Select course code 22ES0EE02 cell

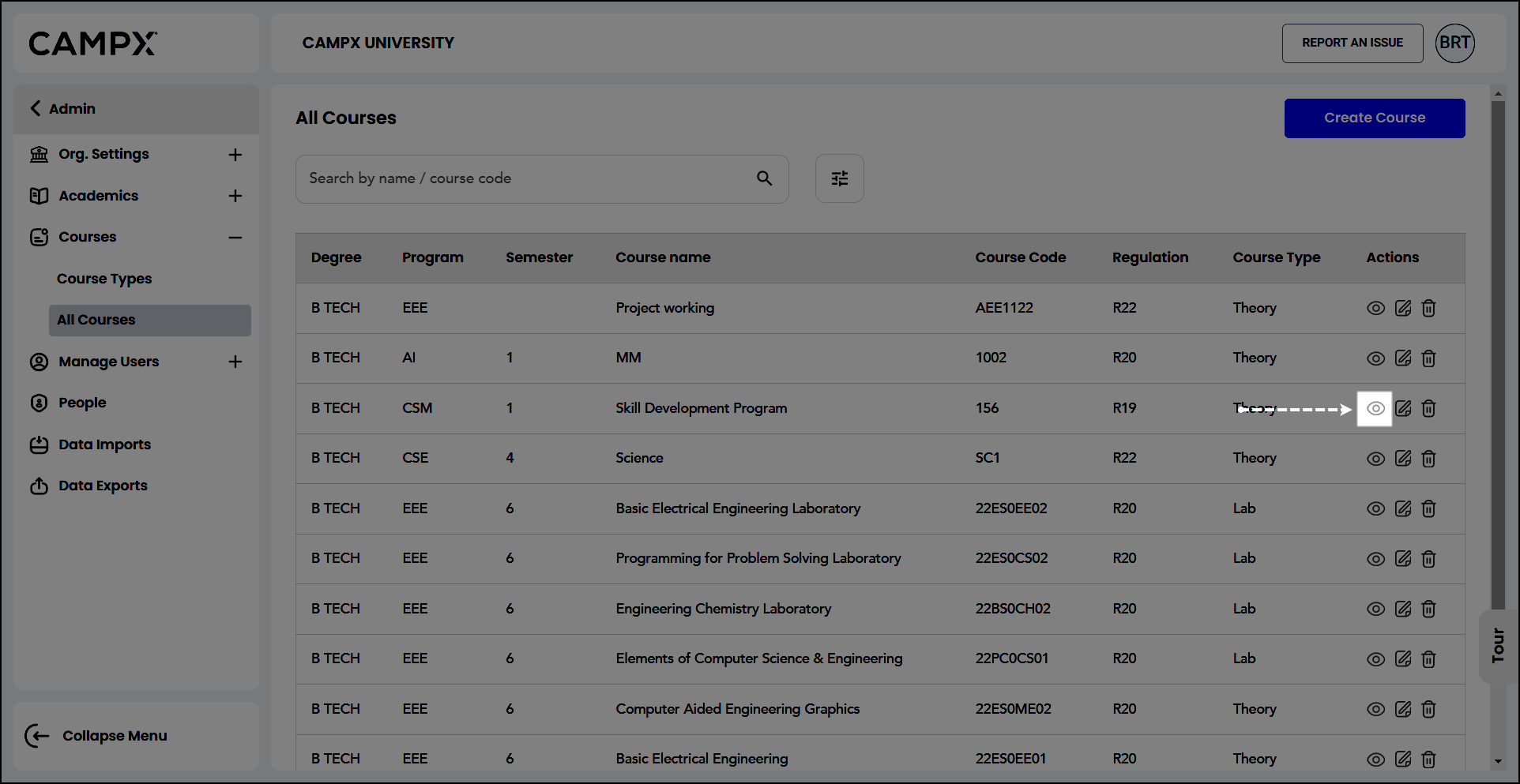[1011, 508]
